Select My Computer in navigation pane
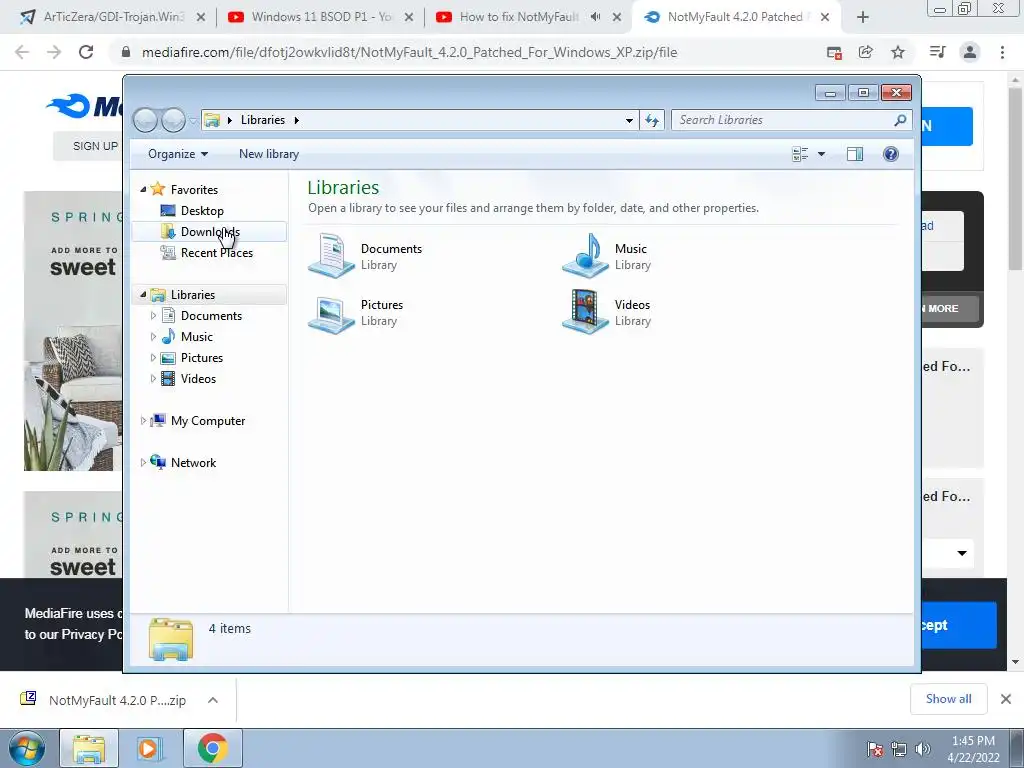The width and height of the screenshot is (1024, 768). click(208, 421)
